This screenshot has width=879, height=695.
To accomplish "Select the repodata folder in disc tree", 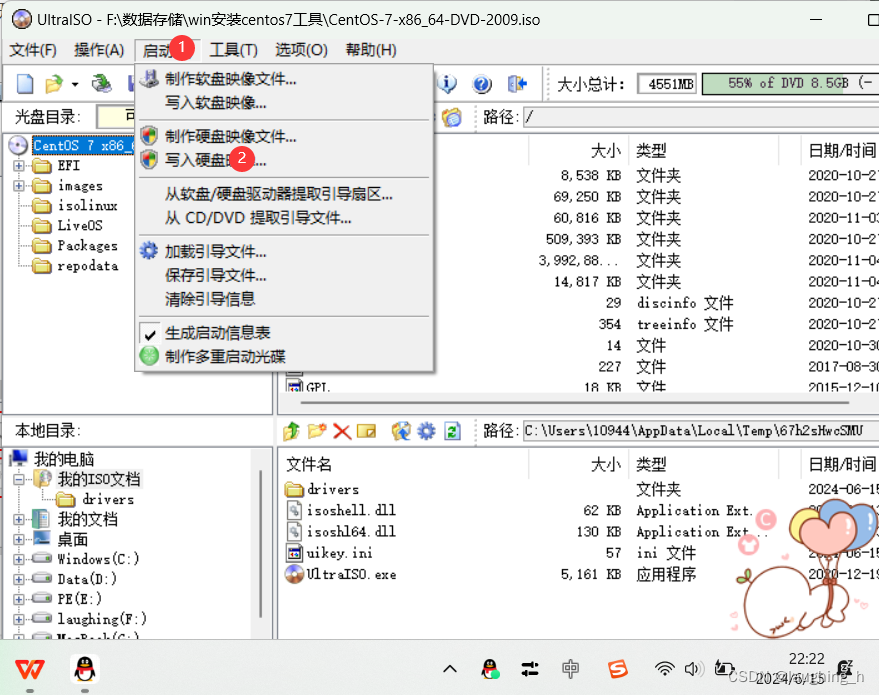I will point(87,266).
